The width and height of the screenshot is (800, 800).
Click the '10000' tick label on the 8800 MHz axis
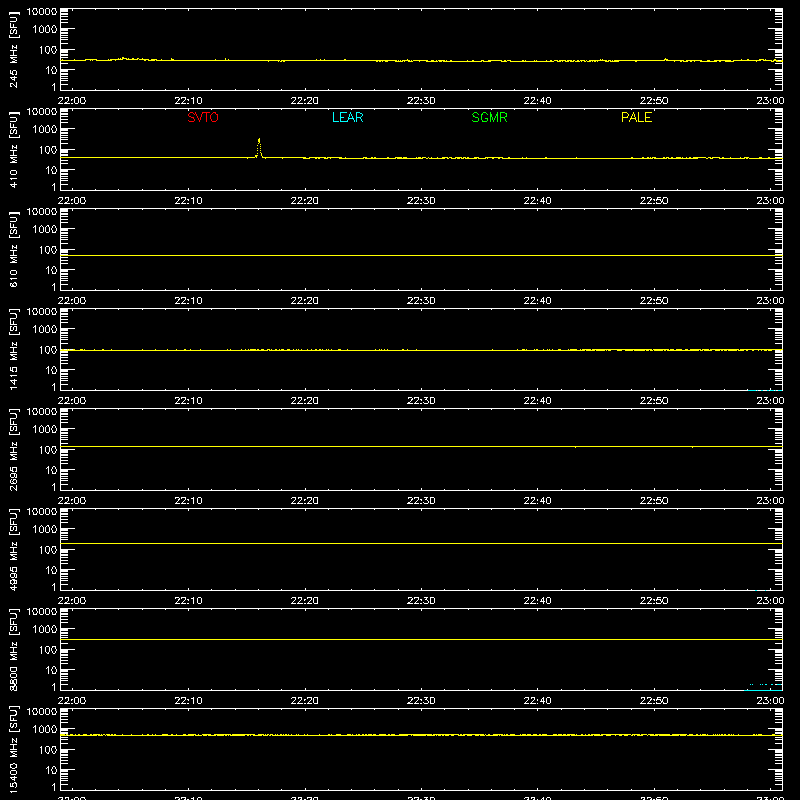point(42,612)
